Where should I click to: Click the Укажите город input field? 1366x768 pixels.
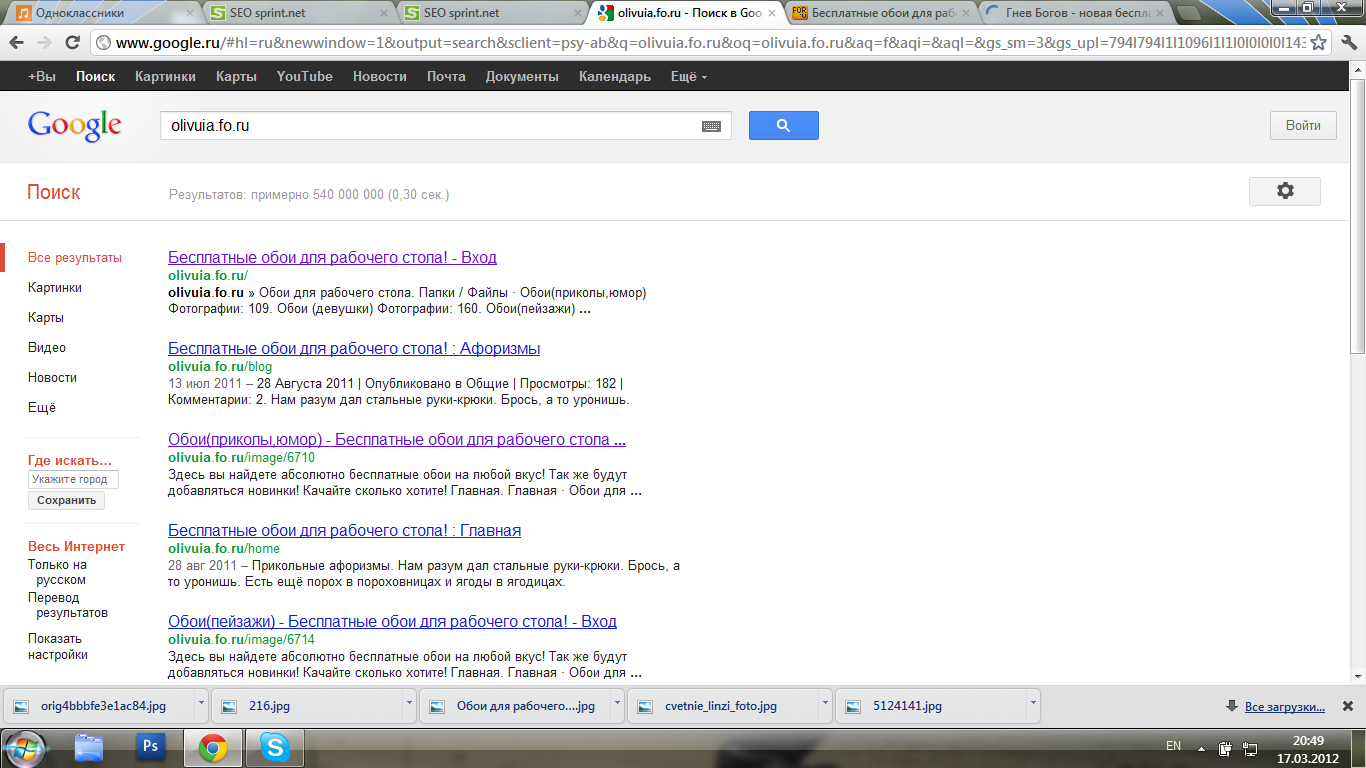tap(73, 479)
